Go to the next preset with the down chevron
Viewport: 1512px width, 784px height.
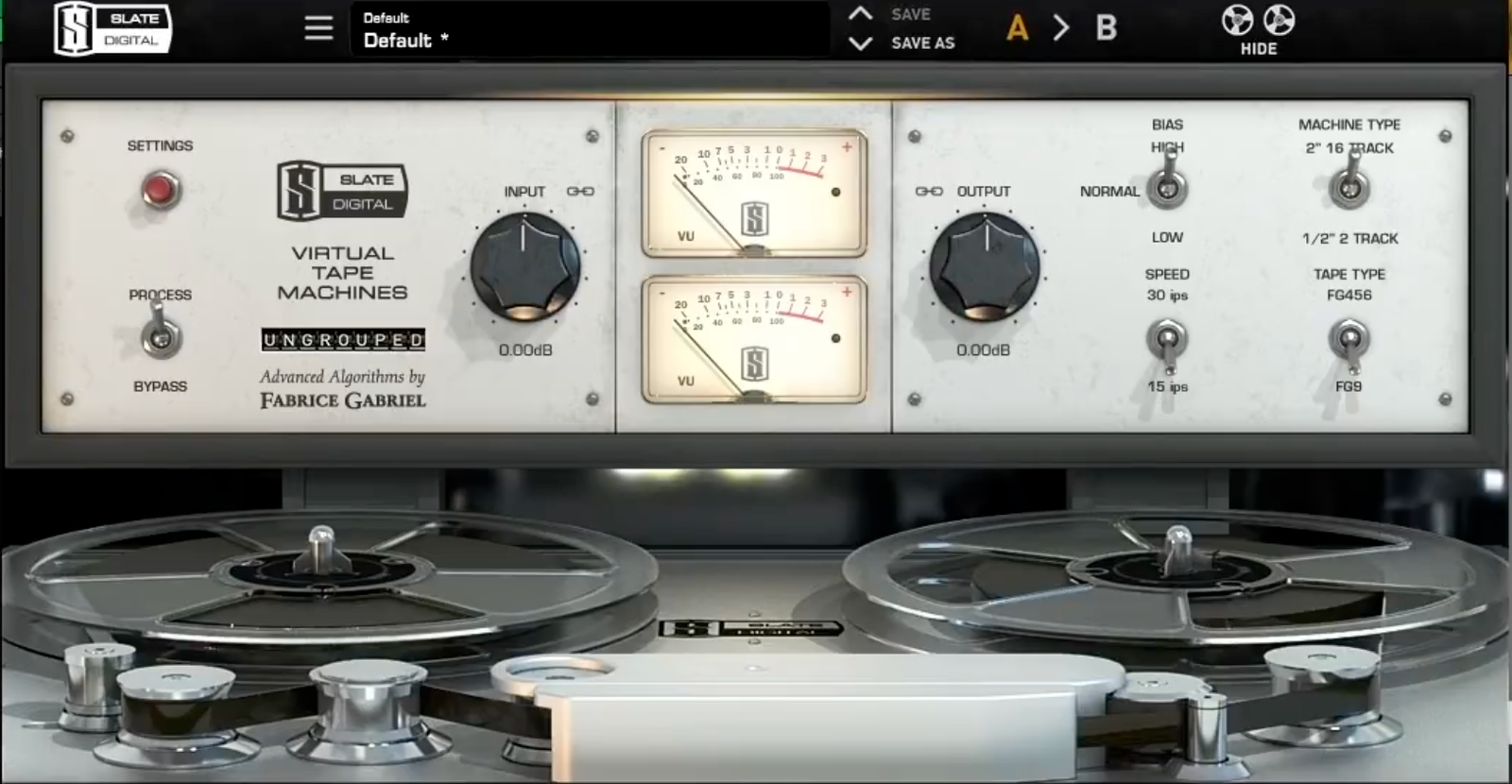point(860,43)
